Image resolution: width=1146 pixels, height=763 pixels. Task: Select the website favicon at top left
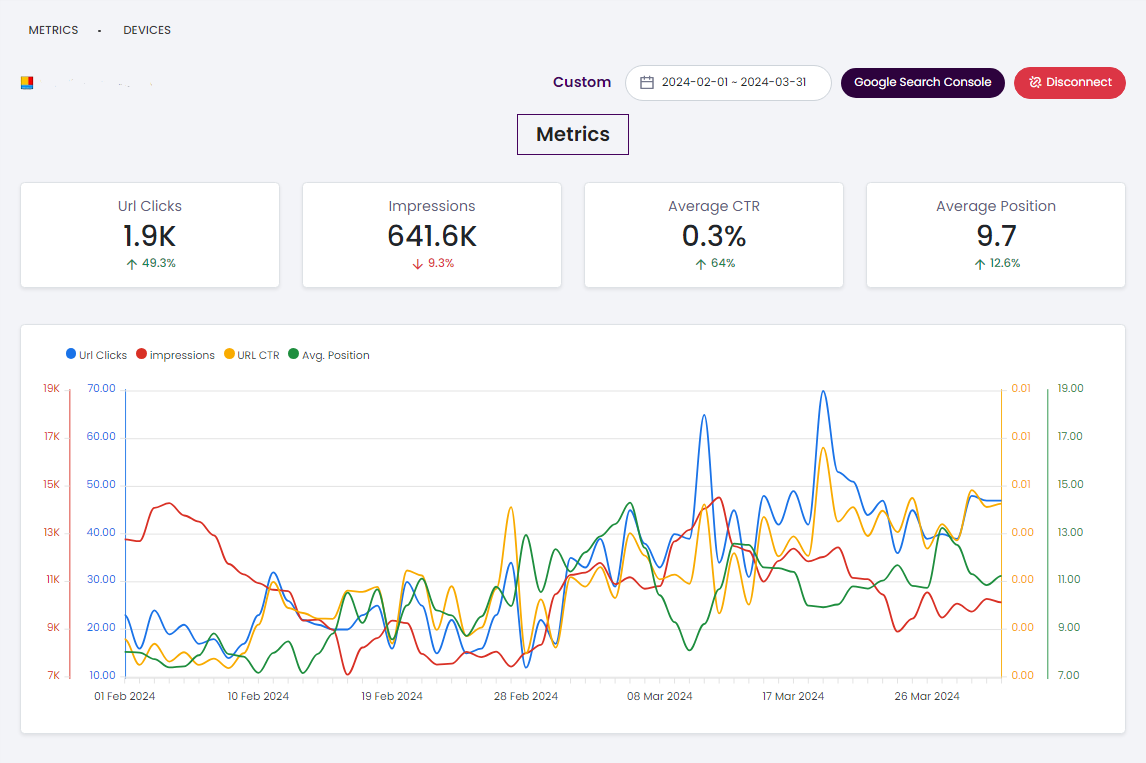(26, 82)
